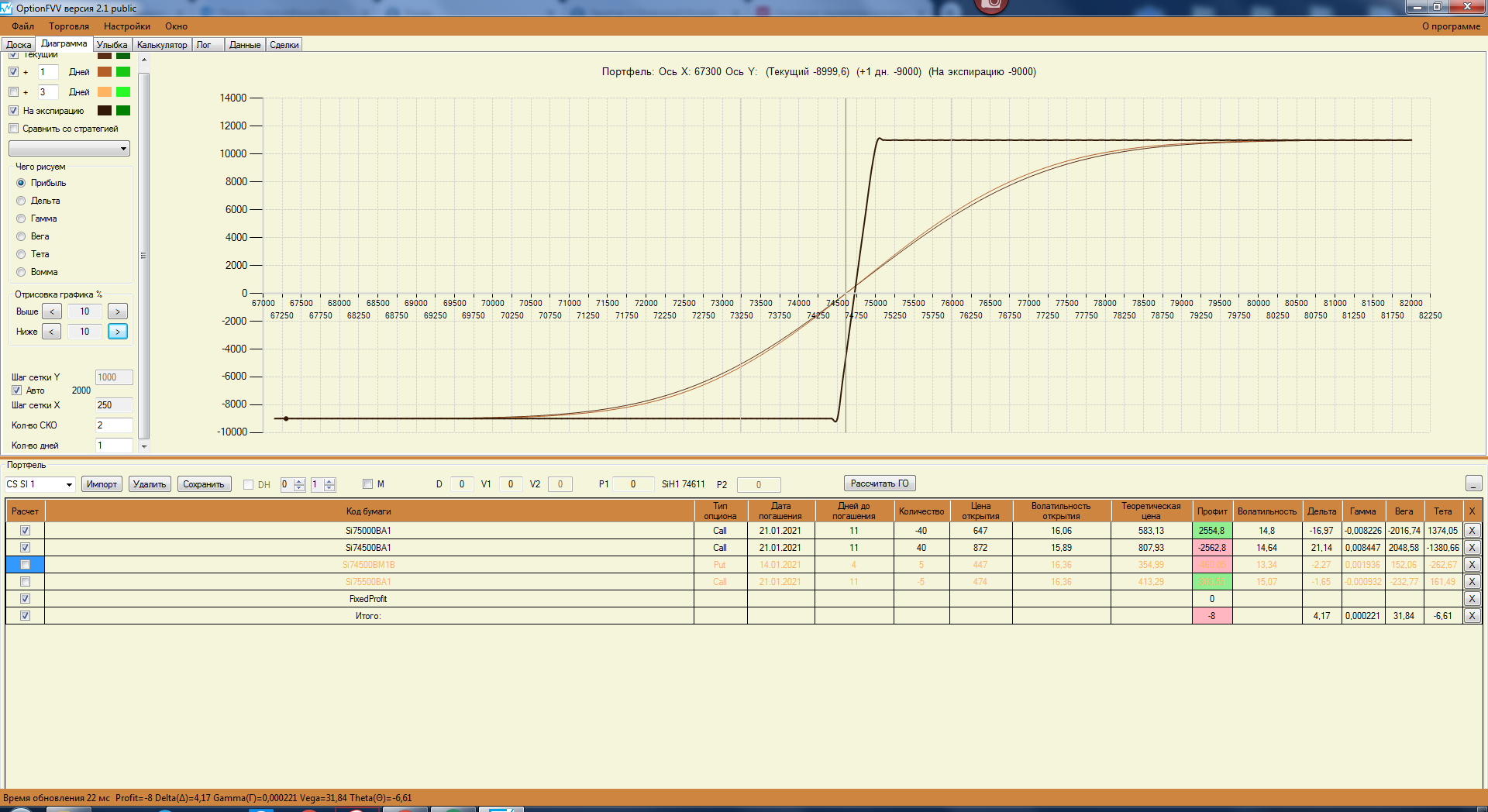This screenshot has width=1488, height=812.
Task: Click the Импорт button
Action: (102, 484)
